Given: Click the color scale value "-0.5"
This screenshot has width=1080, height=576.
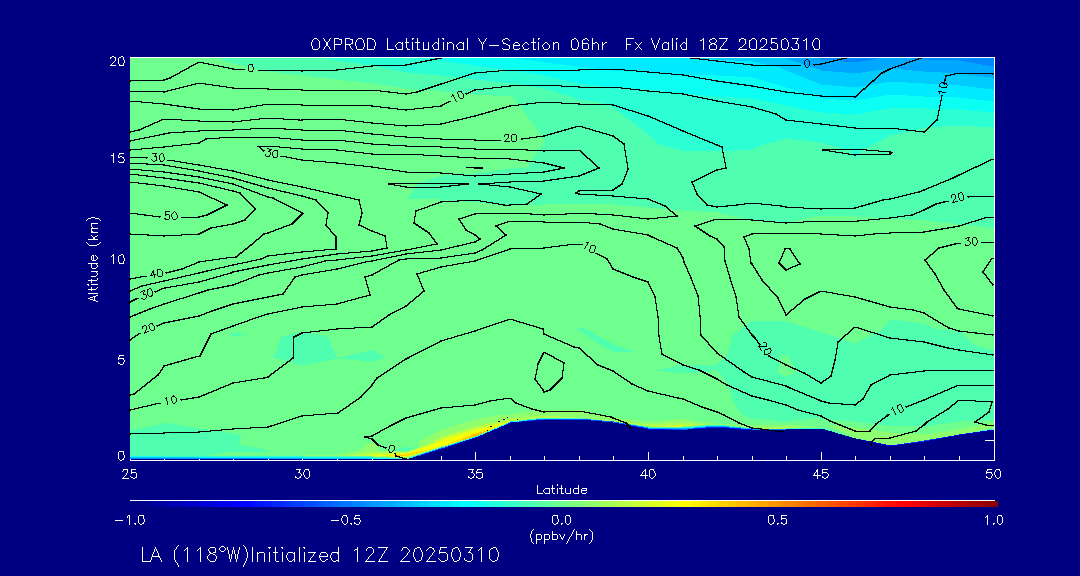Looking at the screenshot, I should (346, 520).
